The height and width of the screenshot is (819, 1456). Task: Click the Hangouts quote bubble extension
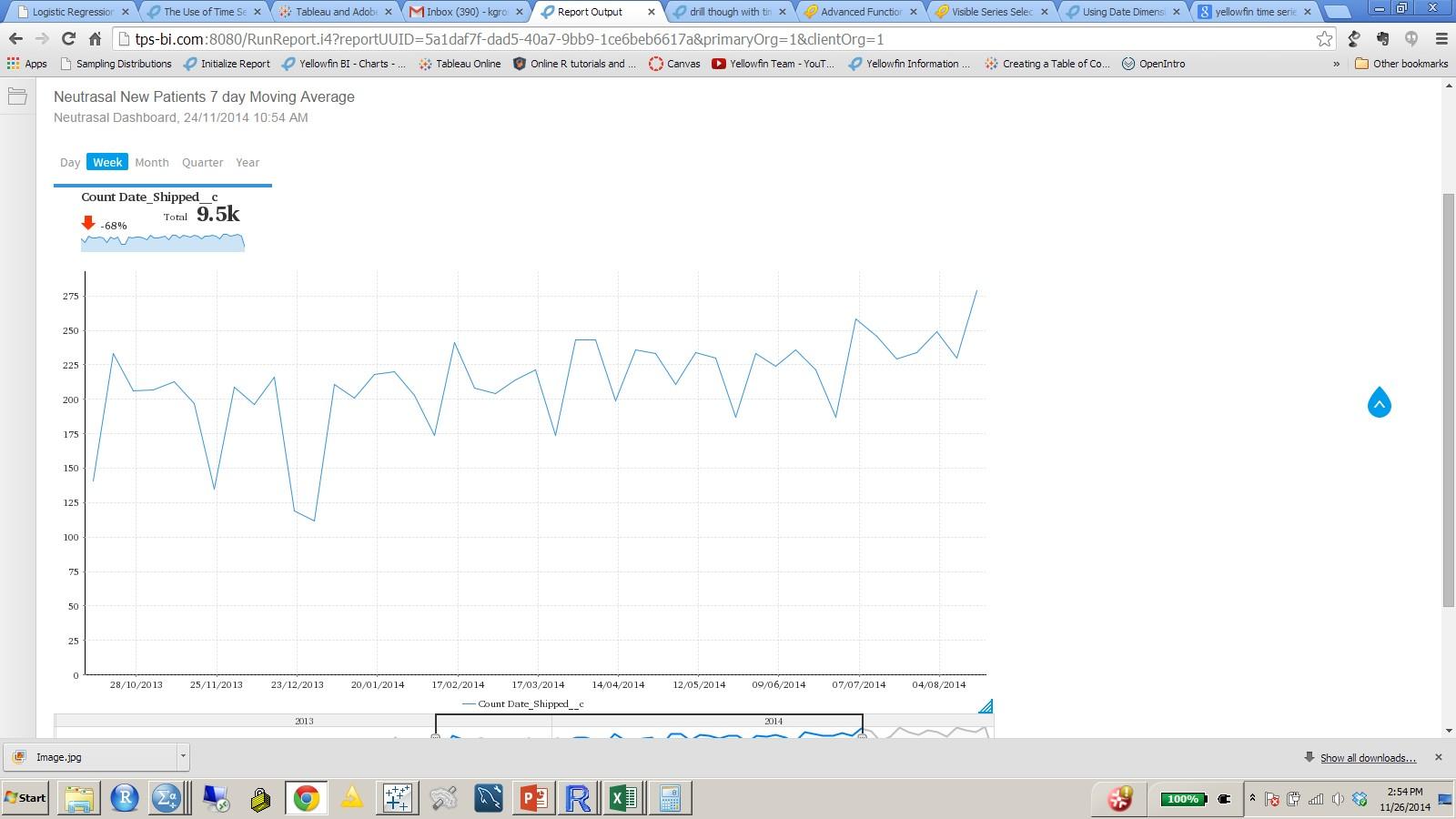pos(1411,39)
